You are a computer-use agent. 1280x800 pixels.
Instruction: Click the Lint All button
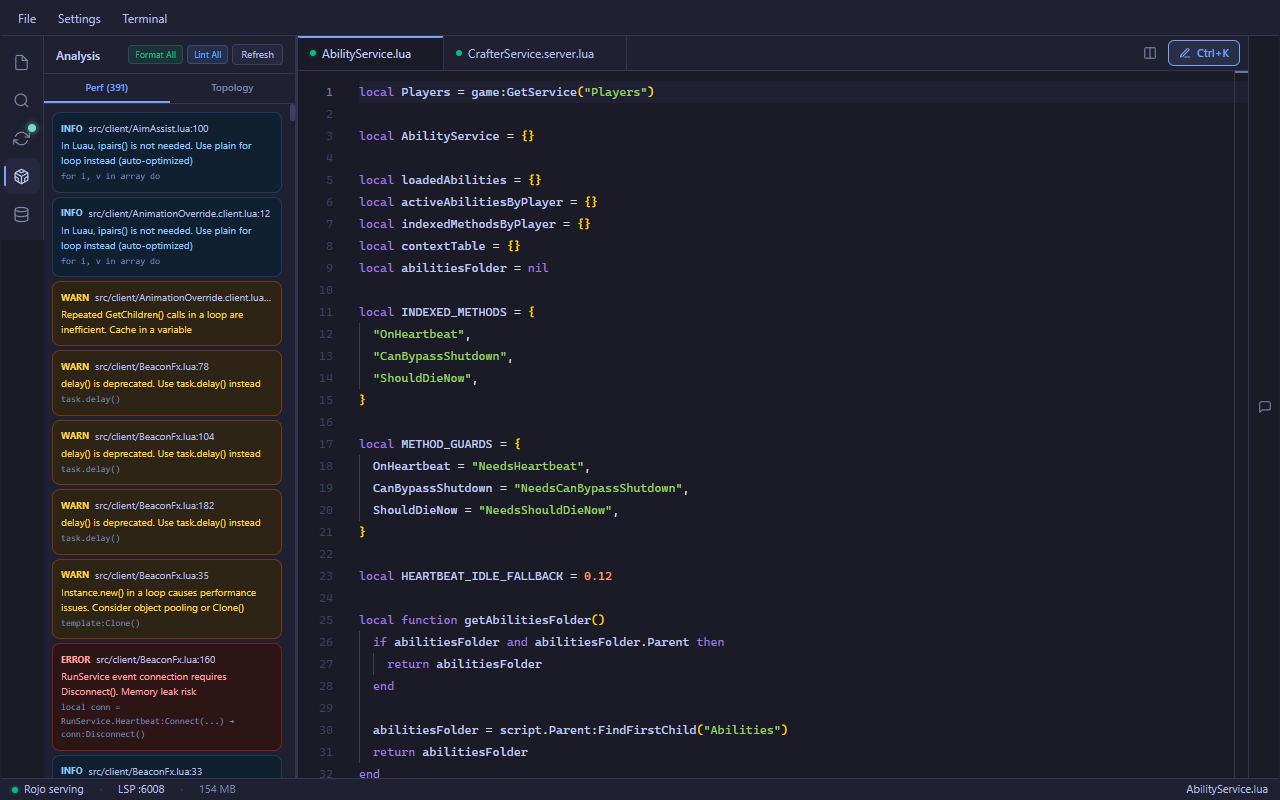(207, 54)
